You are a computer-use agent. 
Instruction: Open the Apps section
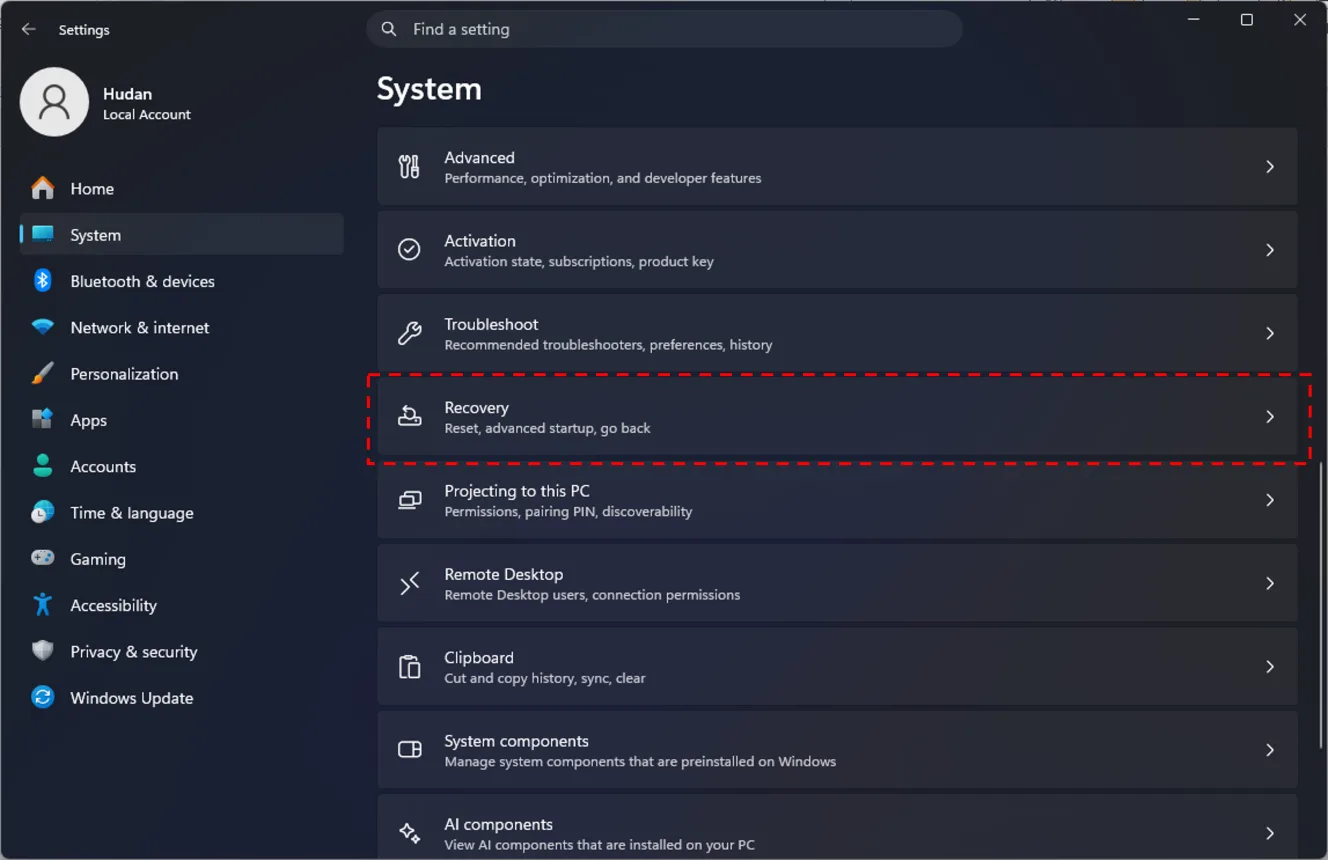click(182, 420)
